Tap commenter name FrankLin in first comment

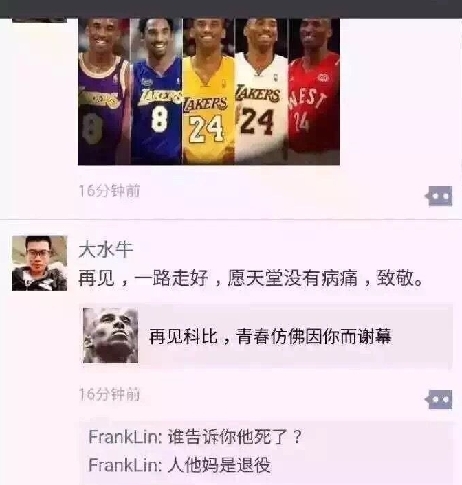point(125,437)
